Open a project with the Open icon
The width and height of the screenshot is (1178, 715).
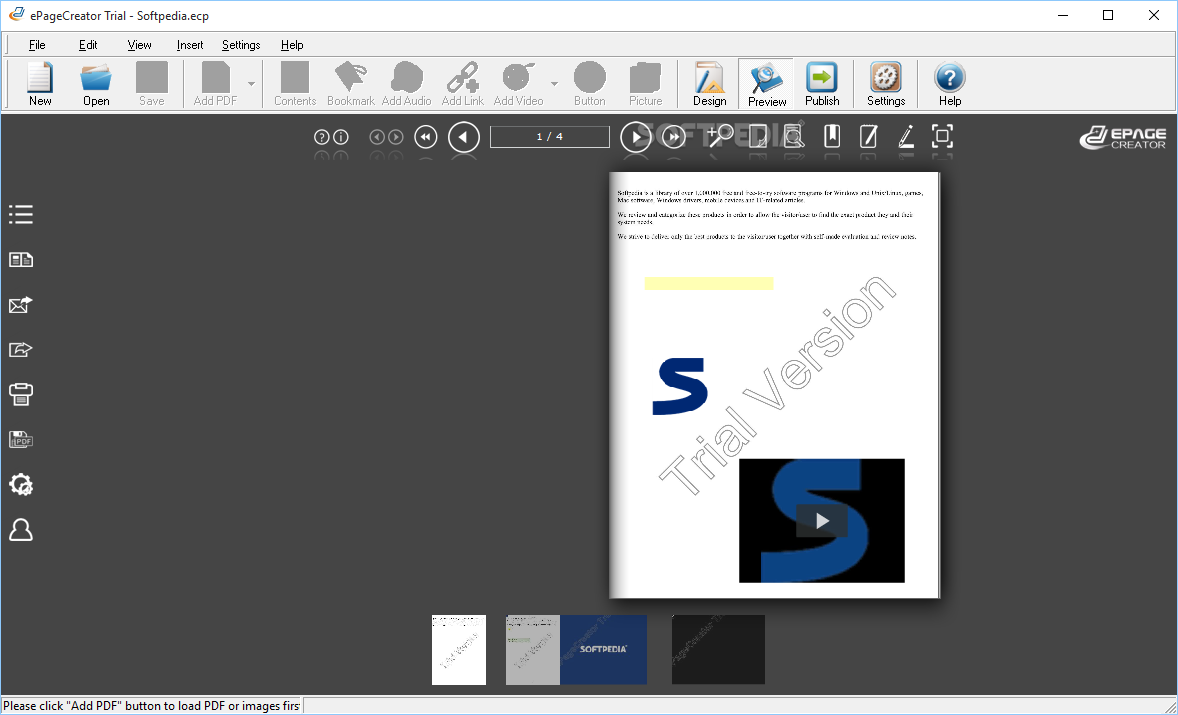click(96, 84)
